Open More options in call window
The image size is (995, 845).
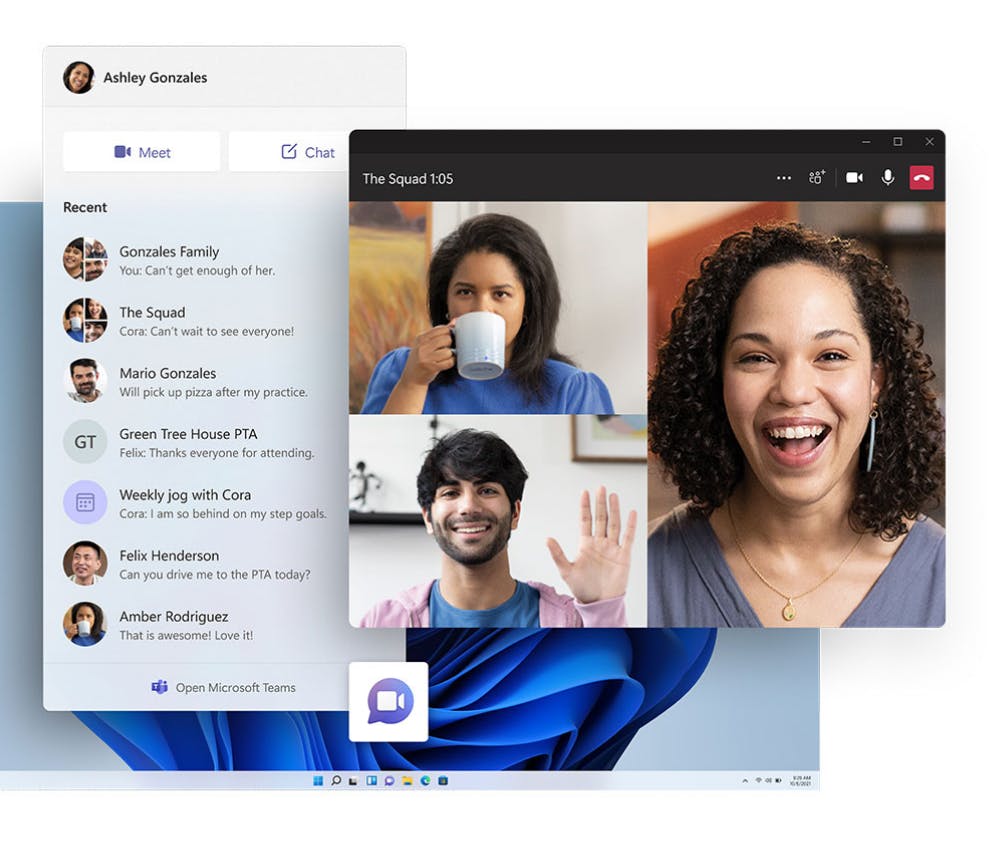(784, 178)
